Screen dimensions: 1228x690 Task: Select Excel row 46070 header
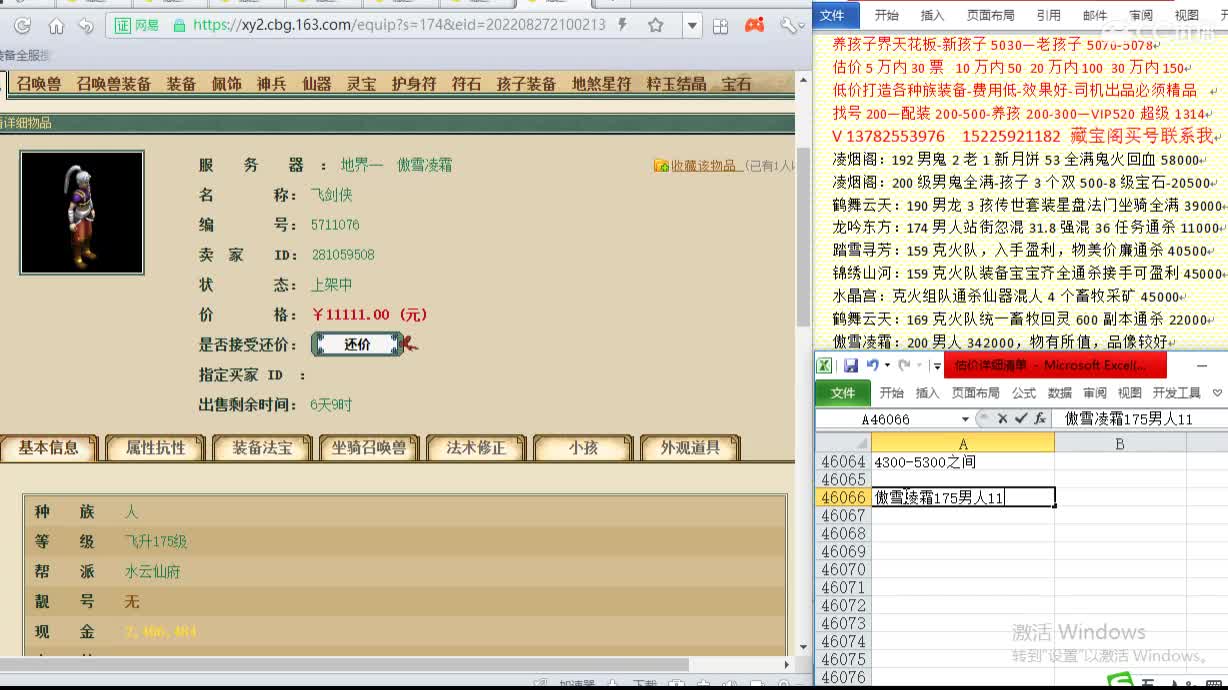coord(843,569)
